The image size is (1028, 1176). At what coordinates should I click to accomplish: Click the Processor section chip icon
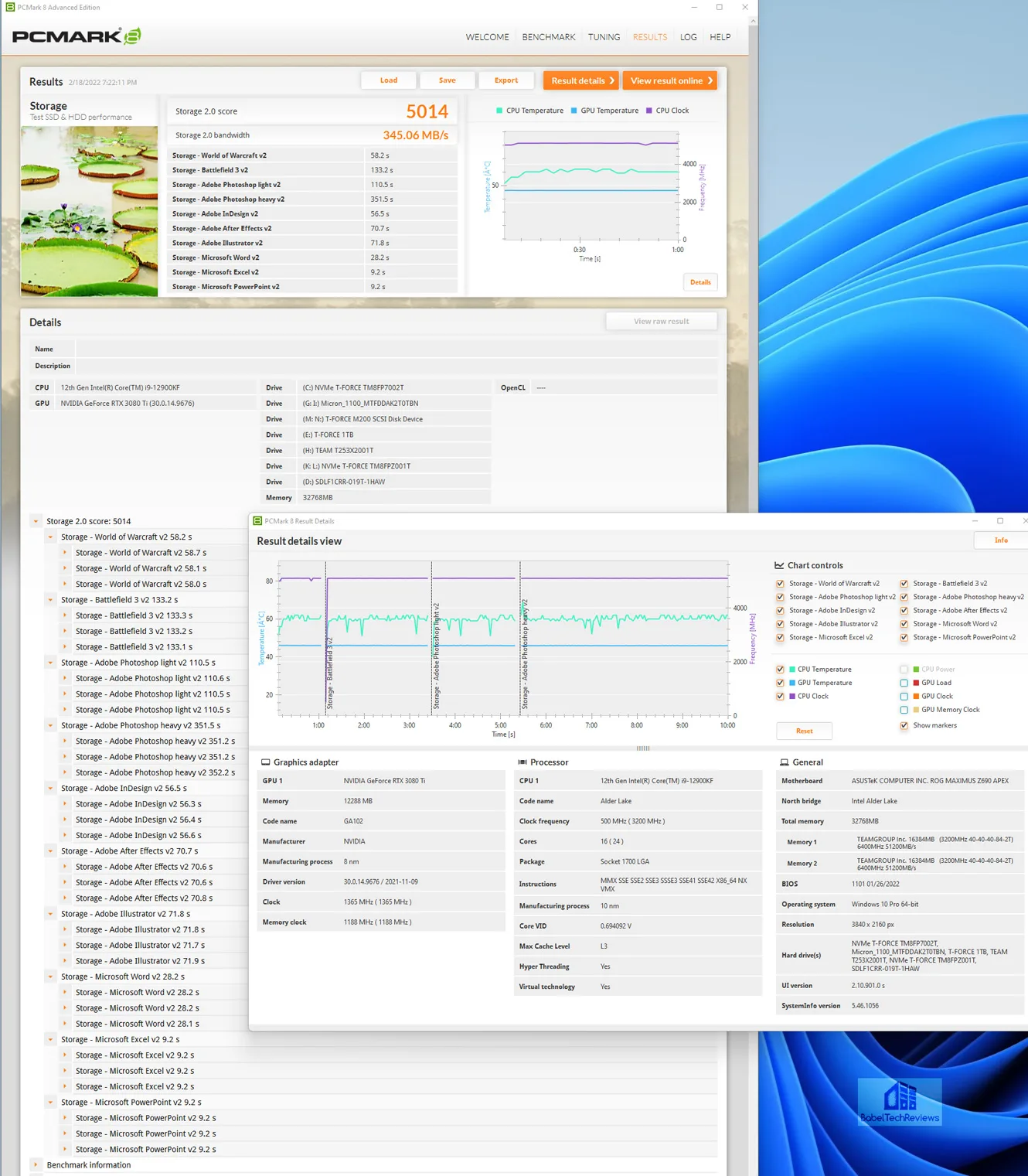click(523, 762)
